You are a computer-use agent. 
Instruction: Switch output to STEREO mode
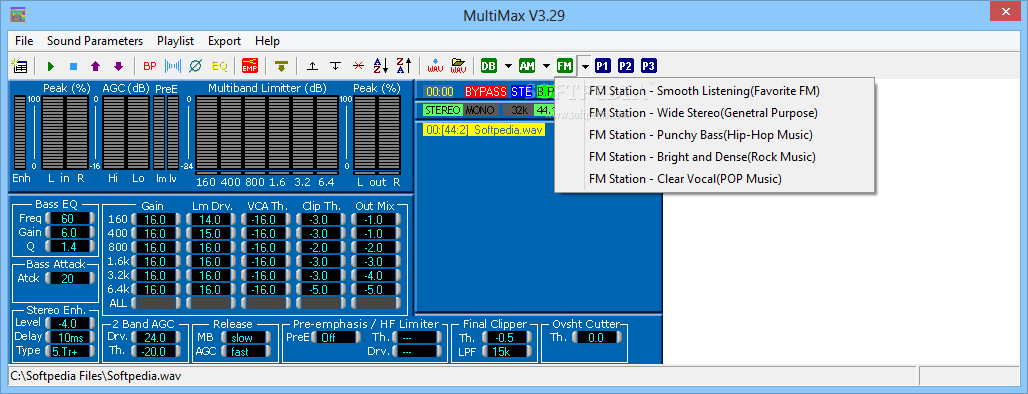coord(443,110)
